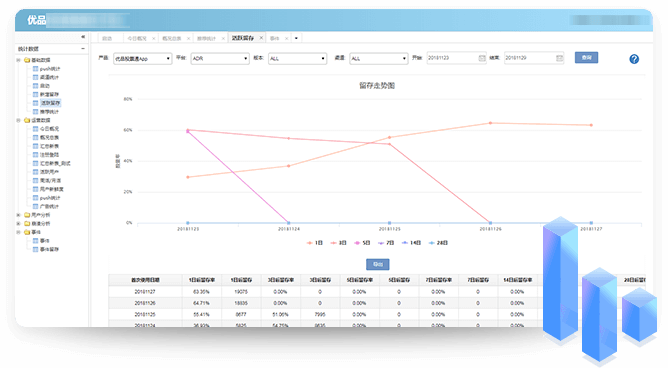The height and width of the screenshot is (368, 668).
Task: Close the active 活跃留存 tab
Action: (x=261, y=38)
